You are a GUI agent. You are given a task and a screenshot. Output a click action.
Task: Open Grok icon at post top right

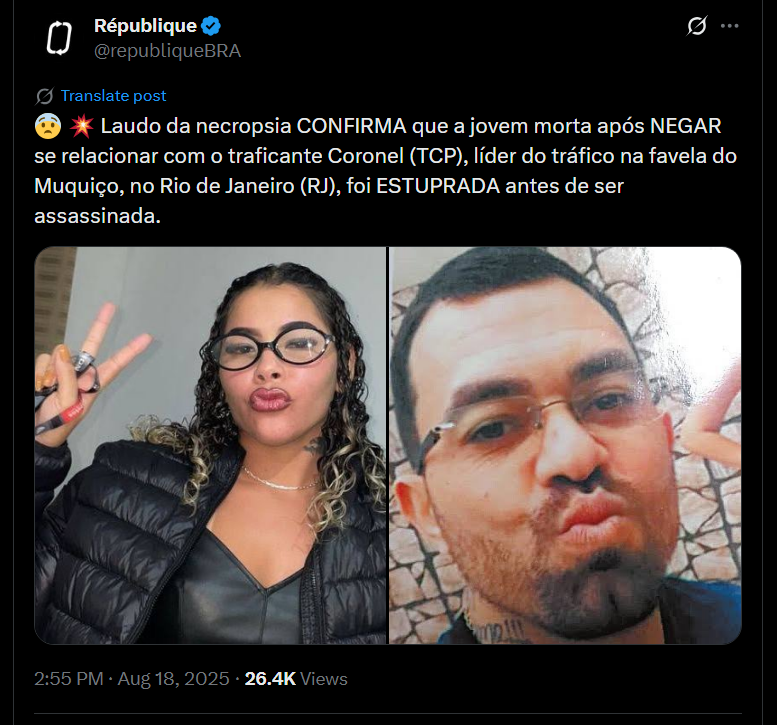(697, 26)
